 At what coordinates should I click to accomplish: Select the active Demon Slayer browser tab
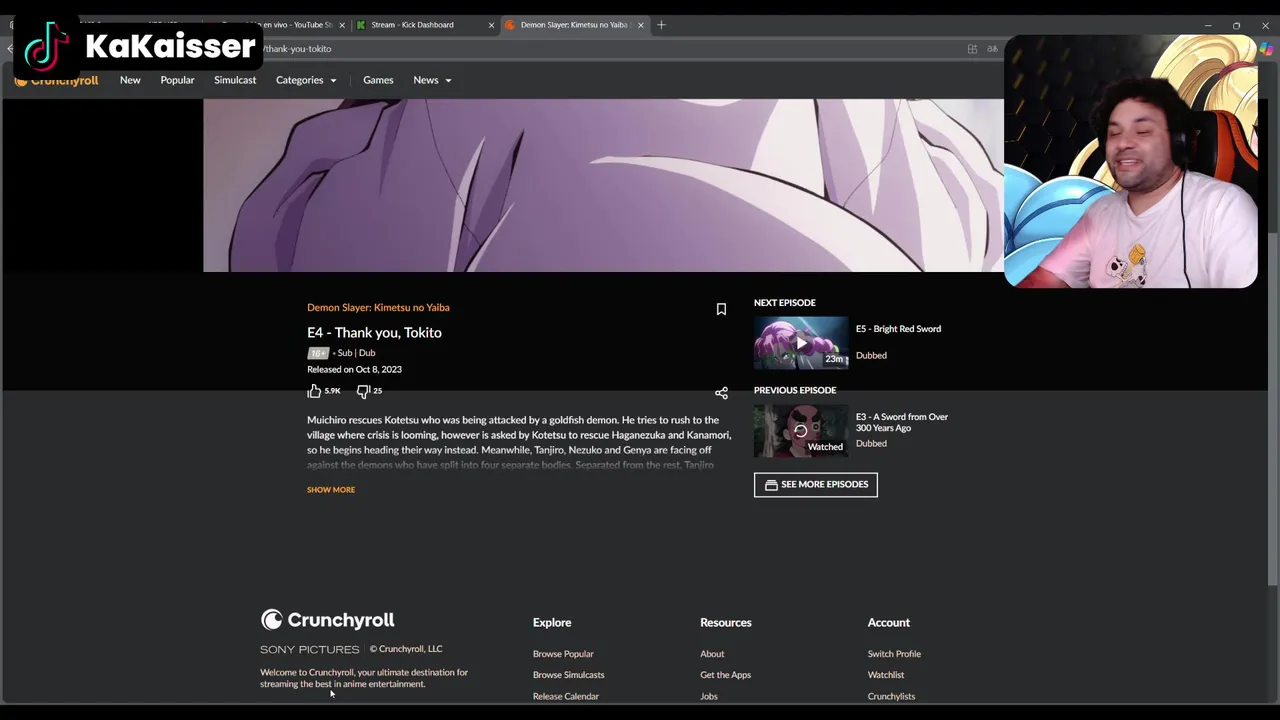pyautogui.click(x=574, y=25)
